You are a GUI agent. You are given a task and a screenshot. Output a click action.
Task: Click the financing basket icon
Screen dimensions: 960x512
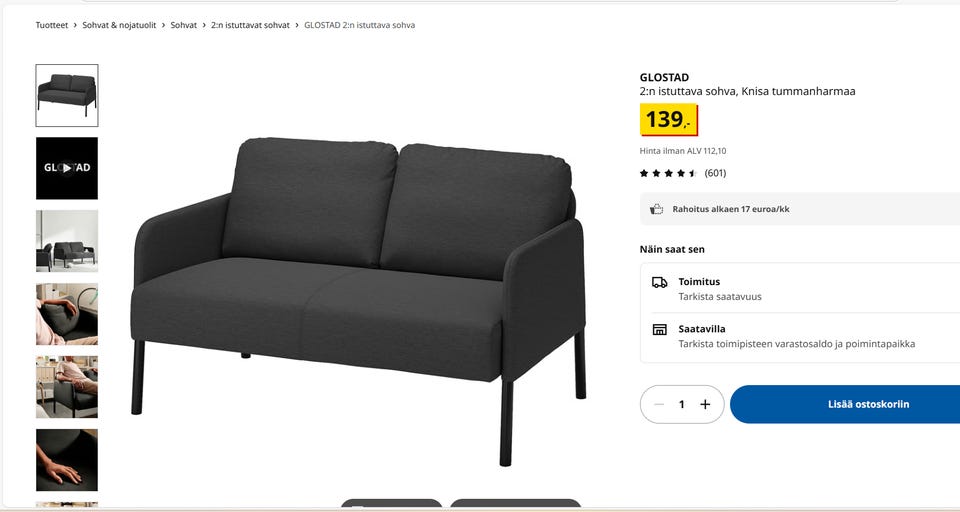coord(656,209)
